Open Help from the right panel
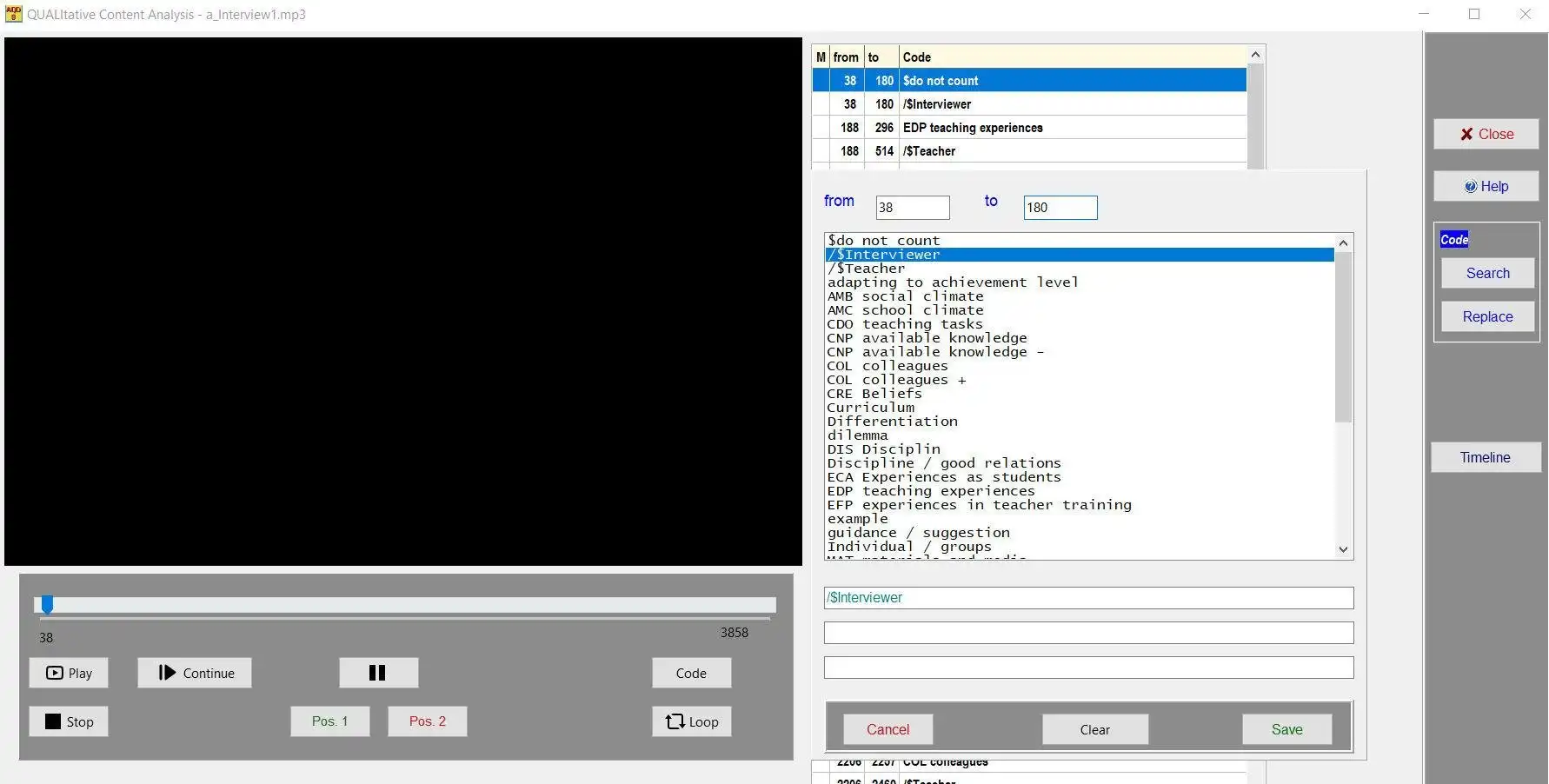Image resolution: width=1549 pixels, height=784 pixels. 1486,186
